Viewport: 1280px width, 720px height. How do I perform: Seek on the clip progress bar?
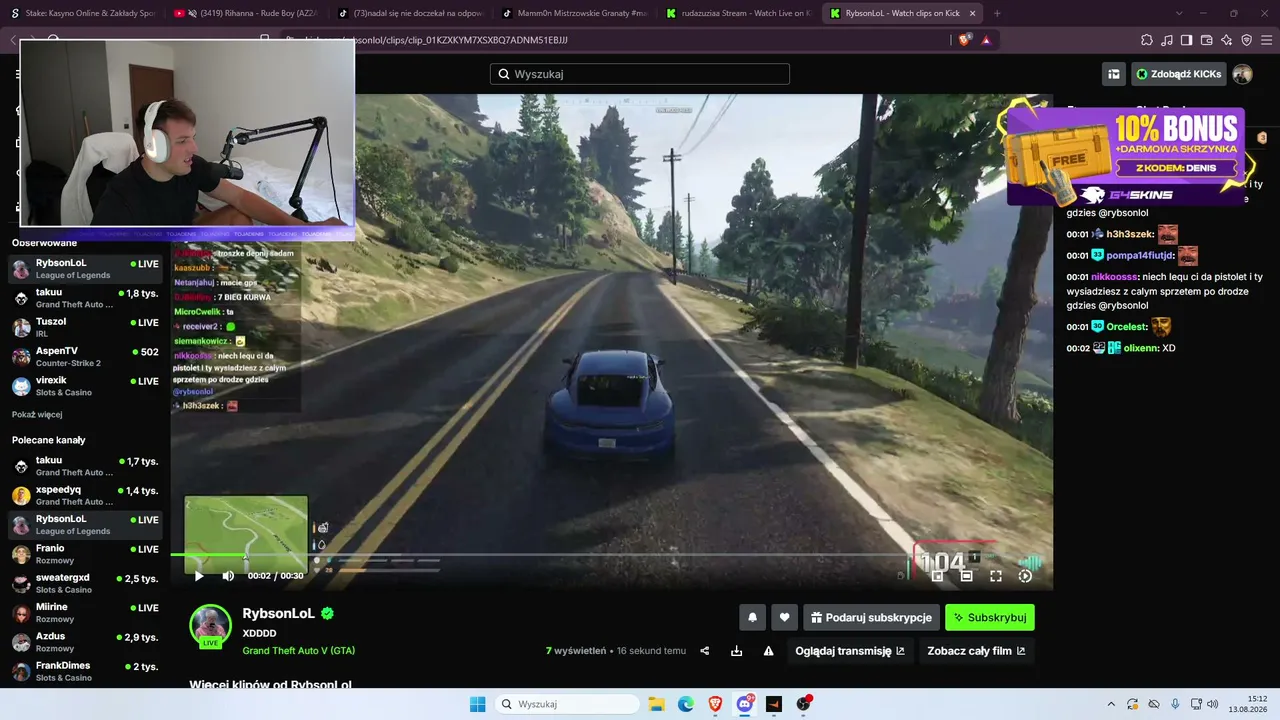611,555
